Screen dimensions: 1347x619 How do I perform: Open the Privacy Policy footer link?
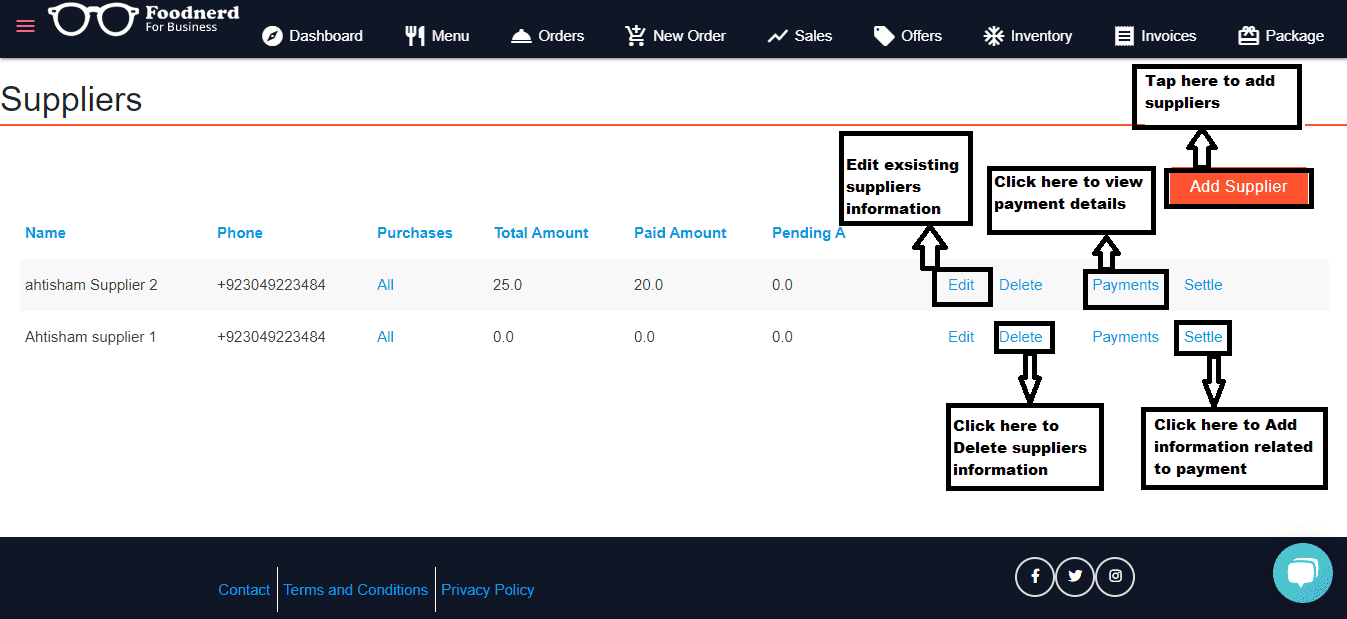[487, 590]
